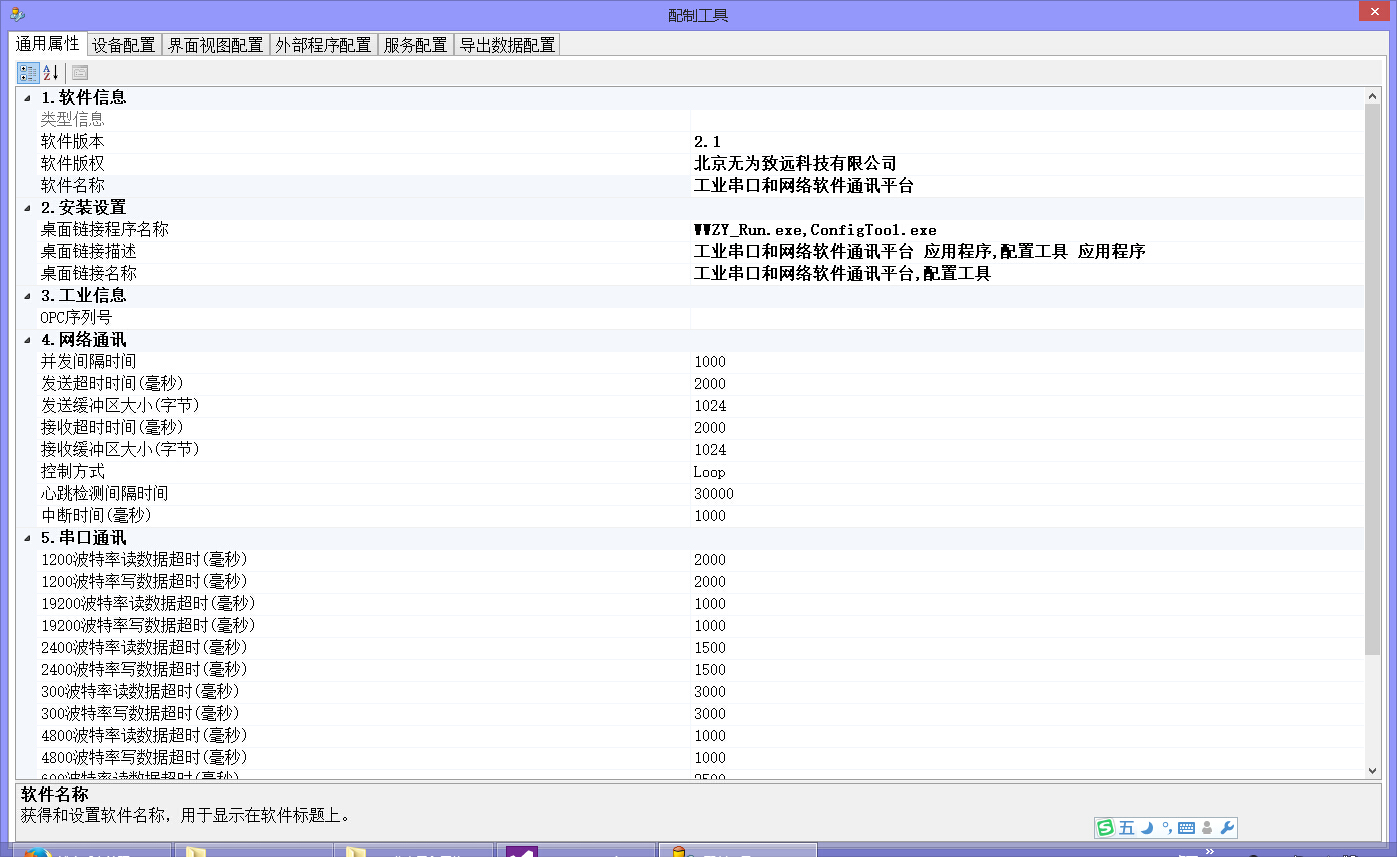This screenshot has height=857, width=1397.
Task: Click the property grid scroll up arrow
Action: coord(1373,96)
